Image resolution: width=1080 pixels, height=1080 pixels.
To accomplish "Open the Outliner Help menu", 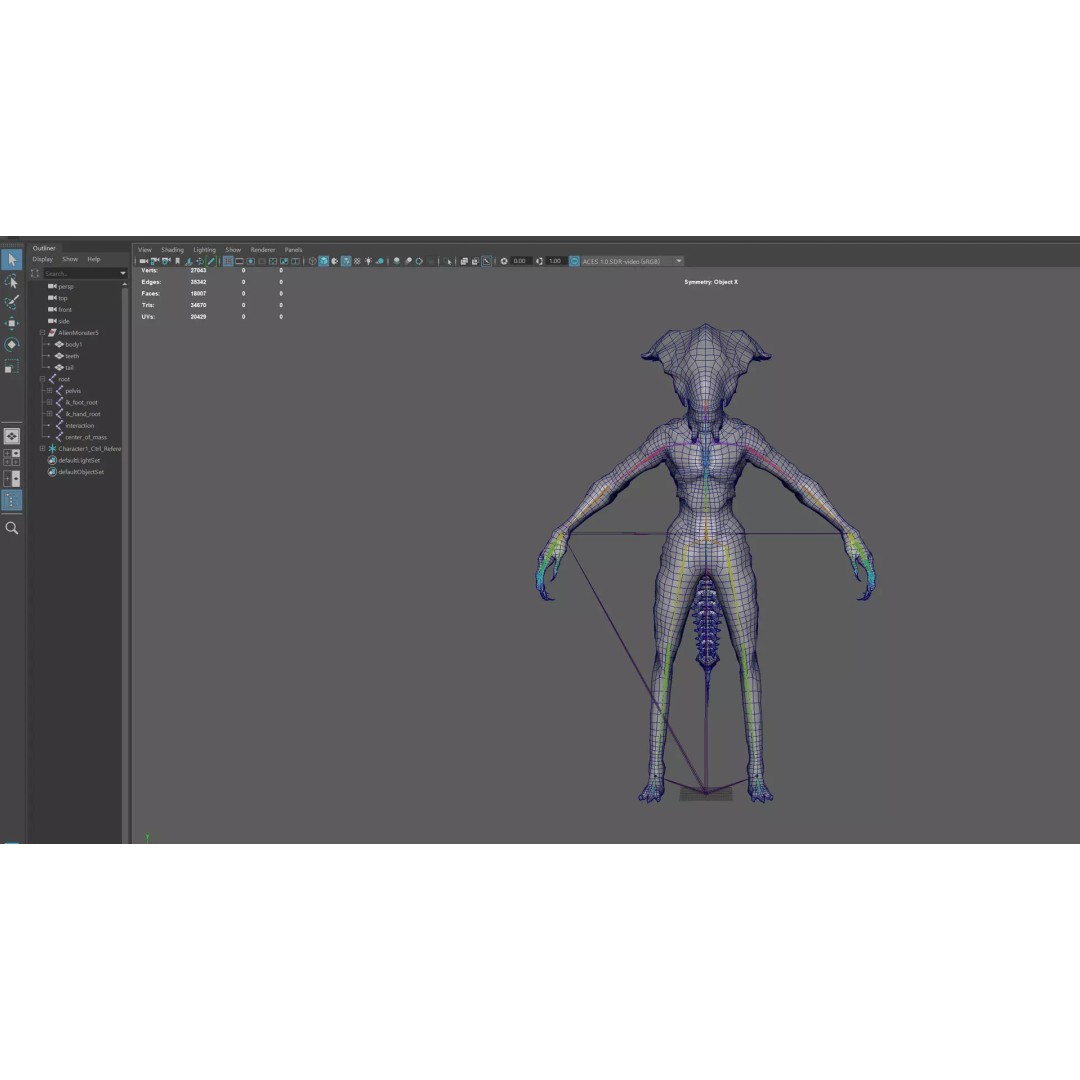I will (94, 259).
